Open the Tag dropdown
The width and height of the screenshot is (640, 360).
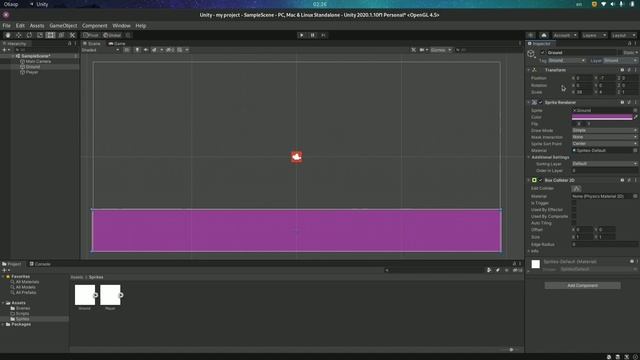coord(567,60)
